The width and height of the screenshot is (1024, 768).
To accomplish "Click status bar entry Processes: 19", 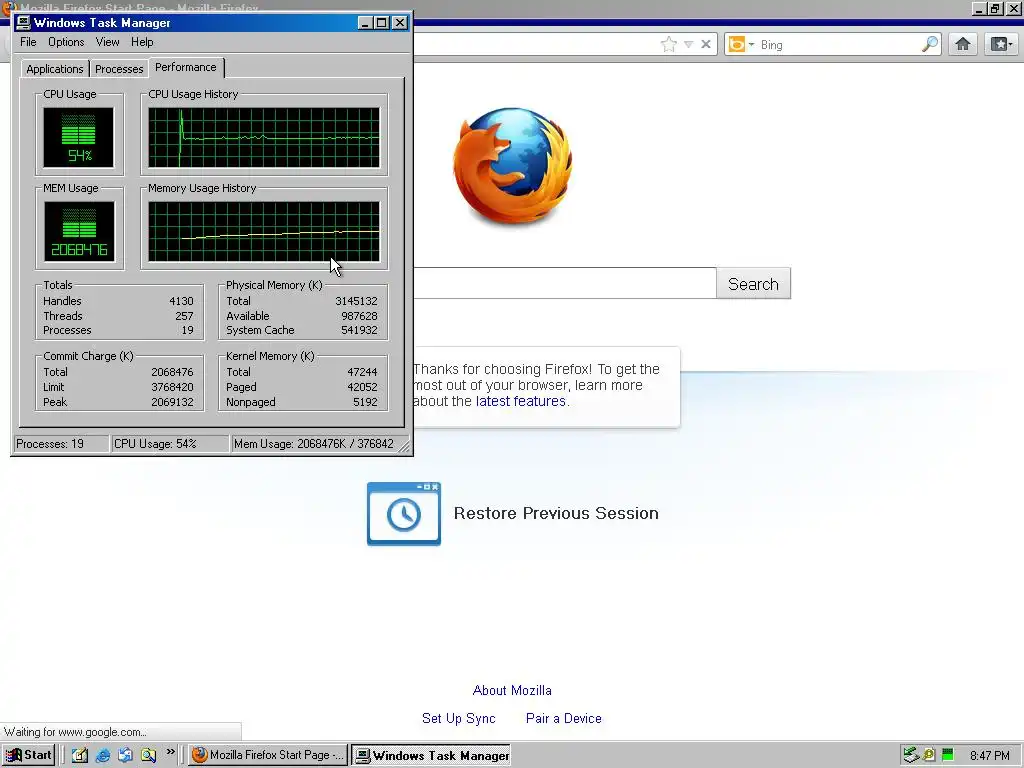I will pyautogui.click(x=61, y=444).
